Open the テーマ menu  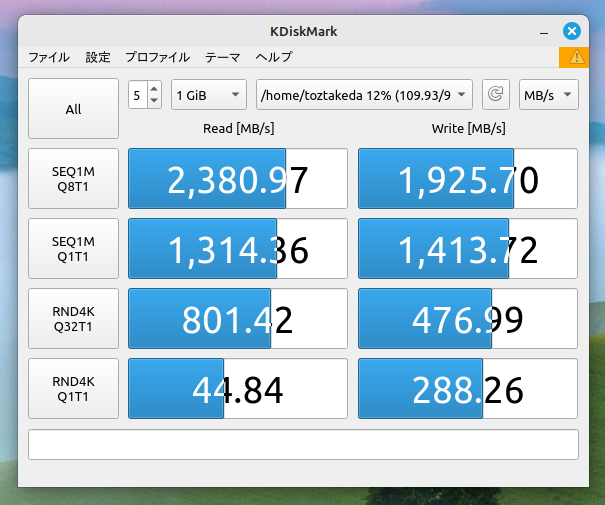[223, 57]
